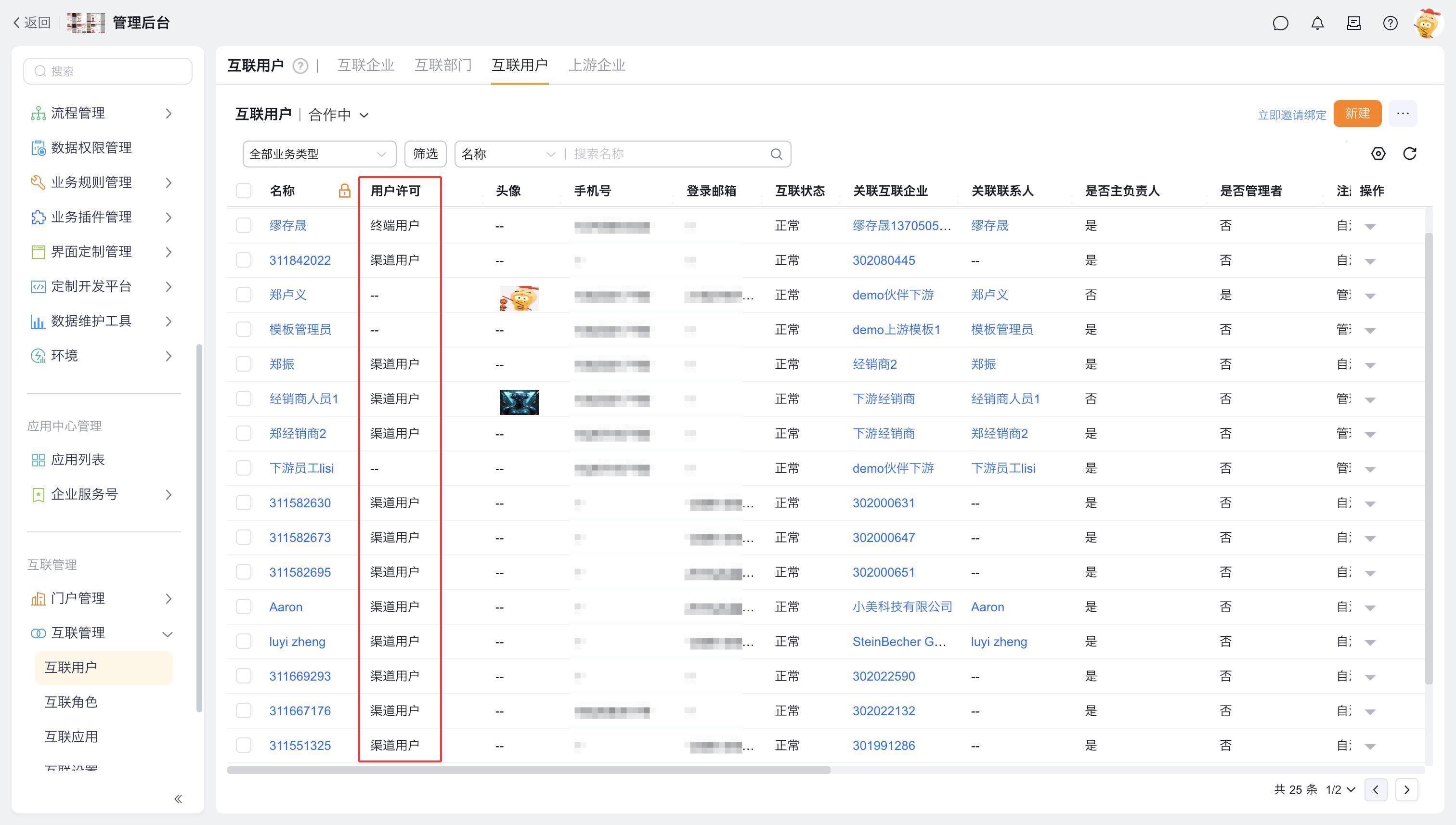Click the table column settings icon
Screen dimensions: 1456x825
(x=1378, y=154)
